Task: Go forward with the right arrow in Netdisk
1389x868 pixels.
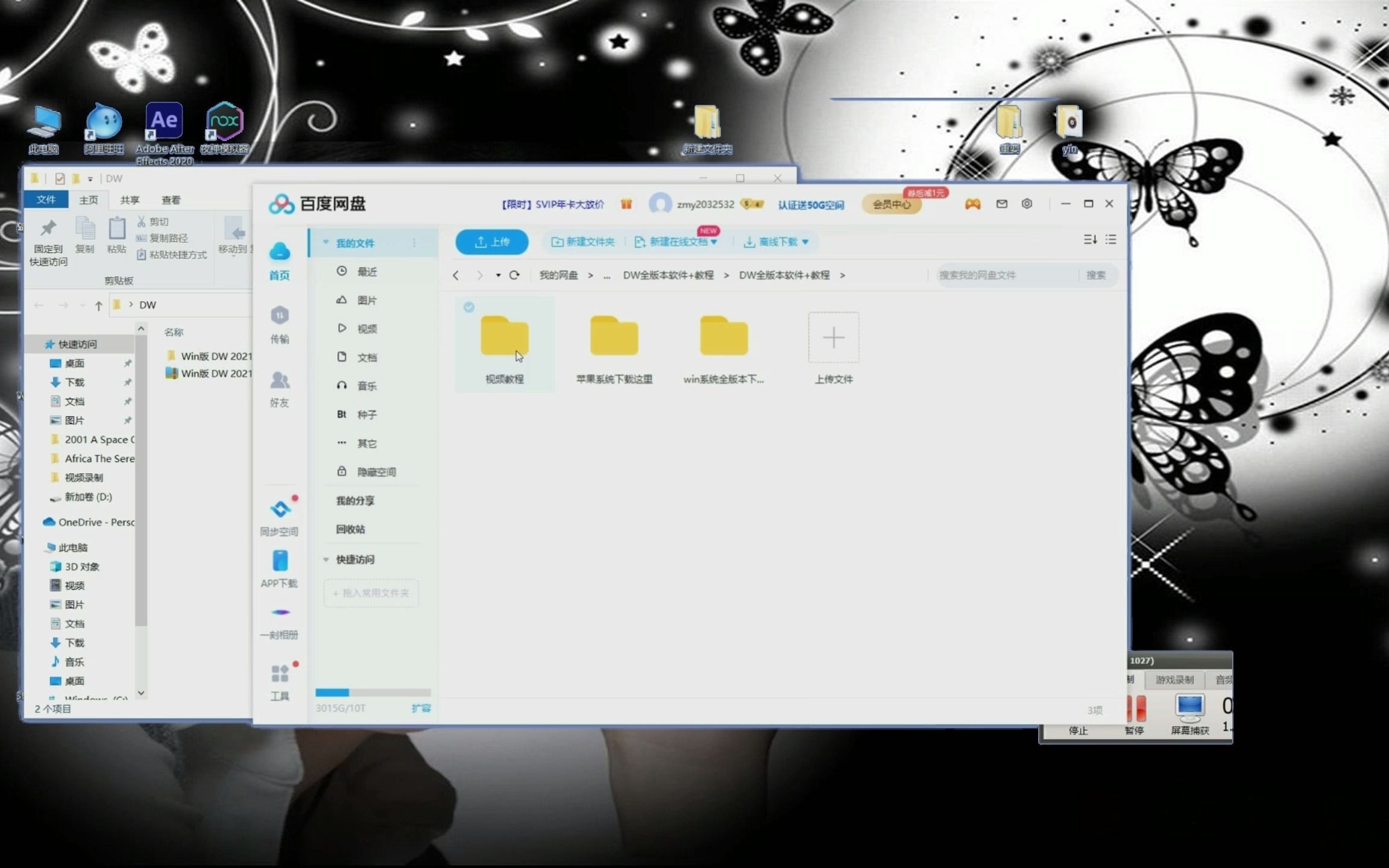Action: click(x=480, y=275)
